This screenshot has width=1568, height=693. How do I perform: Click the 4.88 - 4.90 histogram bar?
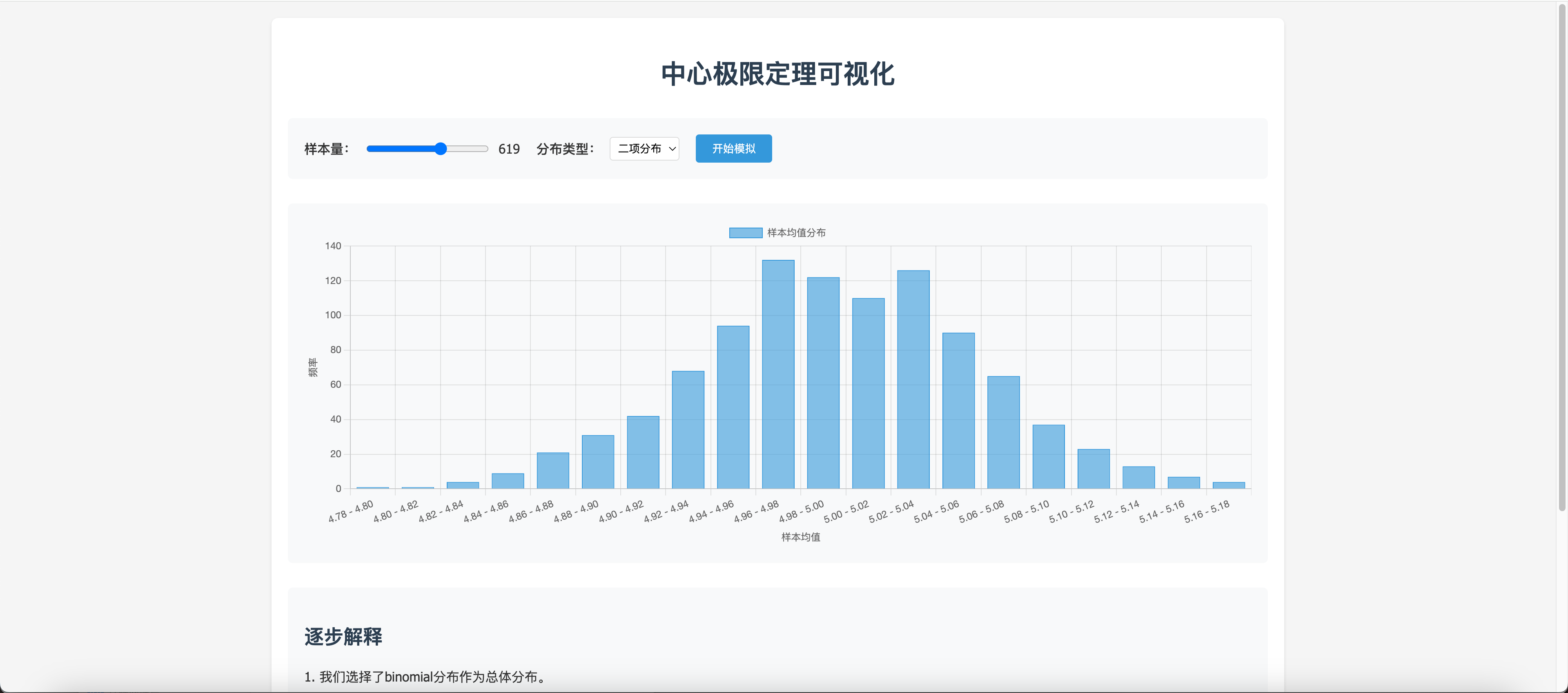(x=598, y=462)
